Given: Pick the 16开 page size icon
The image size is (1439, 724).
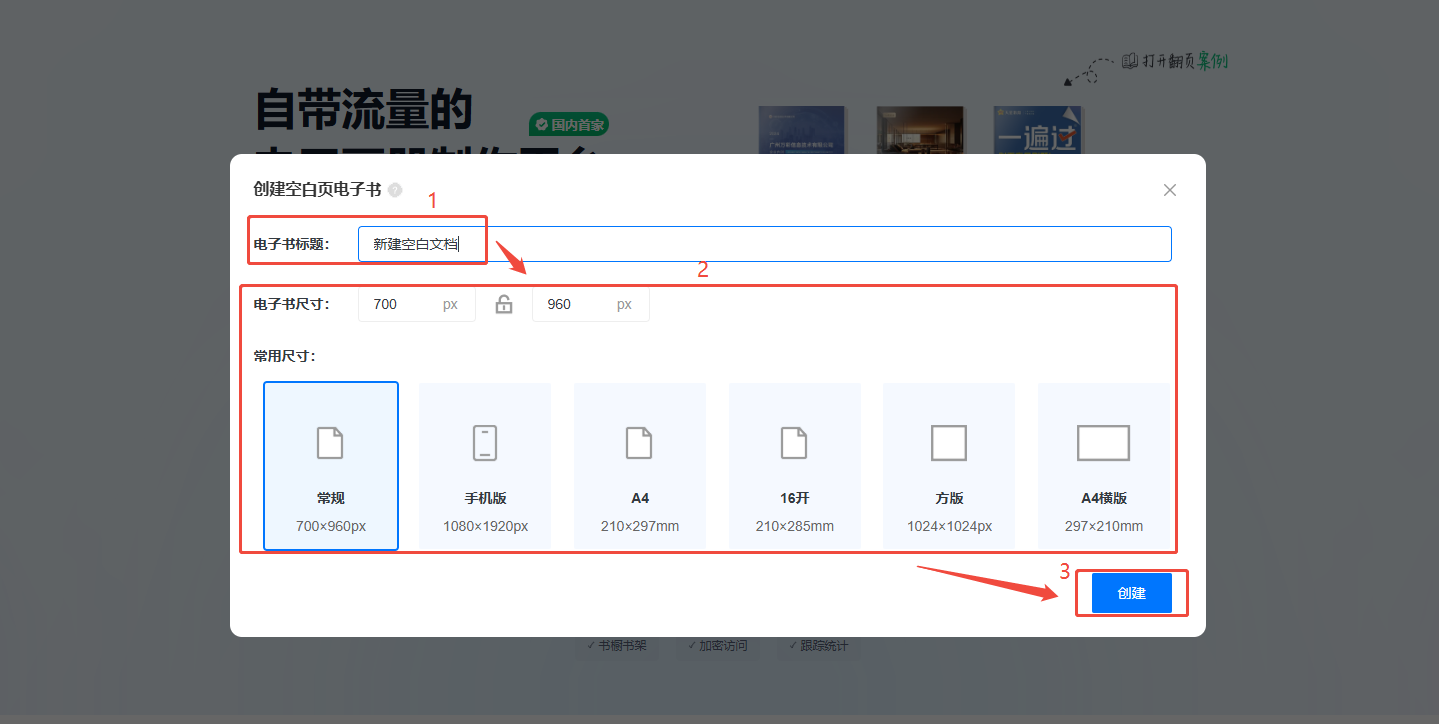Looking at the screenshot, I should (x=794, y=442).
